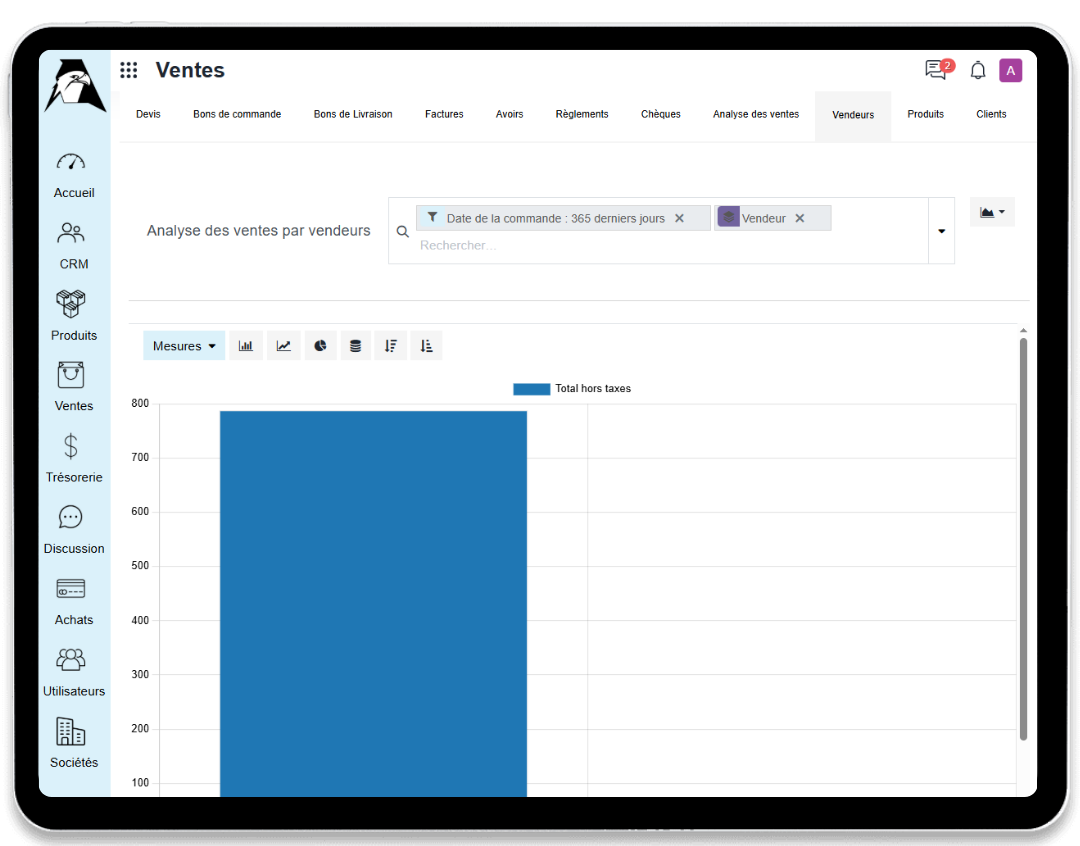Open Trésorerie module in sidebar
1080x846 pixels.
pos(74,458)
